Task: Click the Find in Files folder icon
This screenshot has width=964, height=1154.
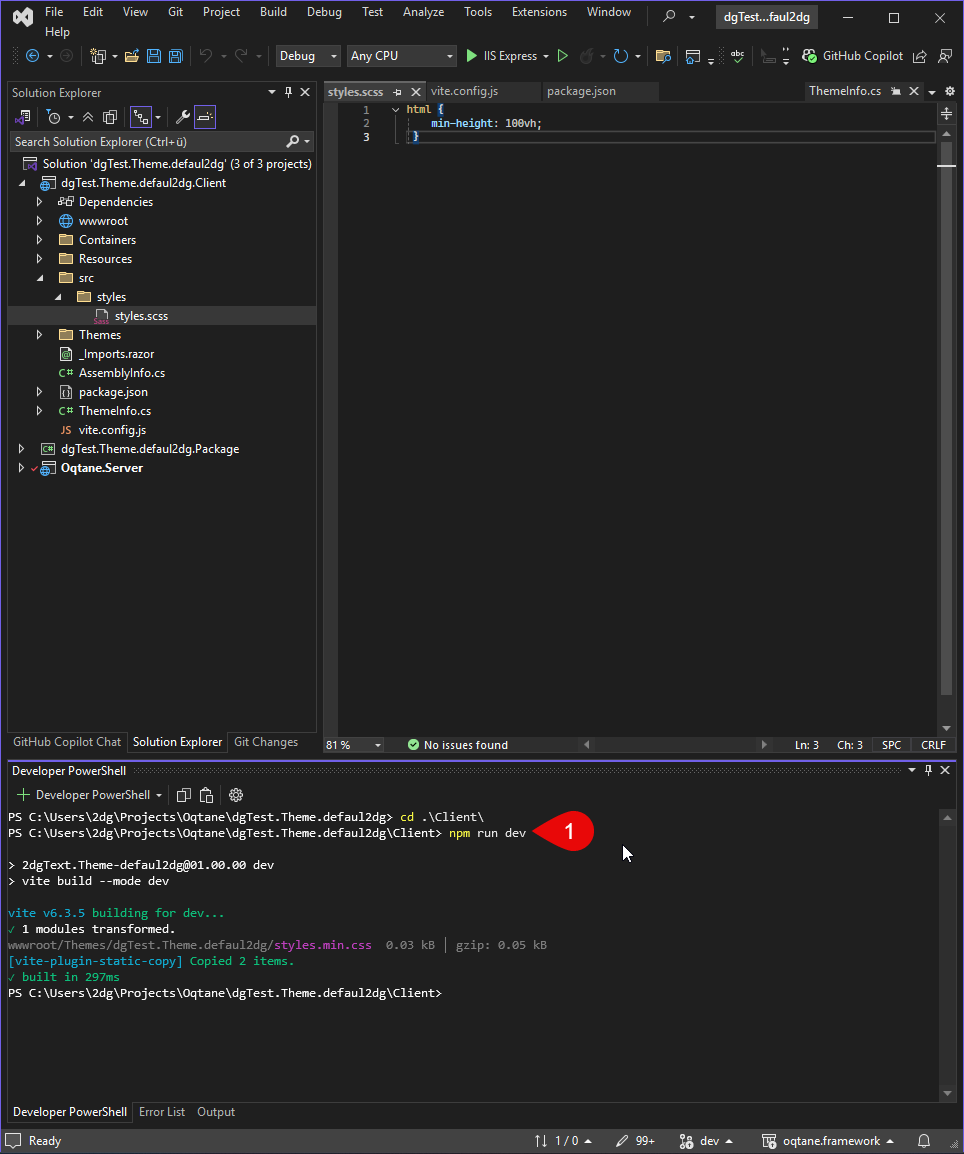Action: [x=663, y=56]
